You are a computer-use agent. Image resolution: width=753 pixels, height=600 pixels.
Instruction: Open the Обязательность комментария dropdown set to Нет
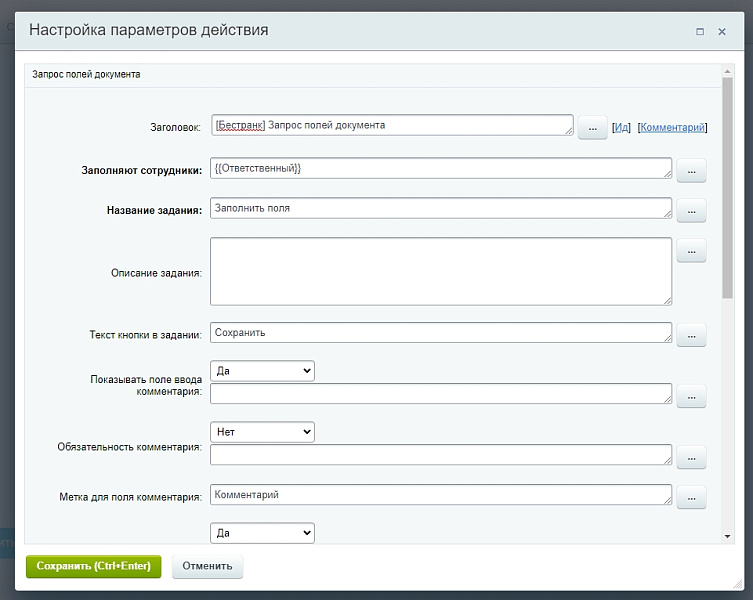pos(262,432)
